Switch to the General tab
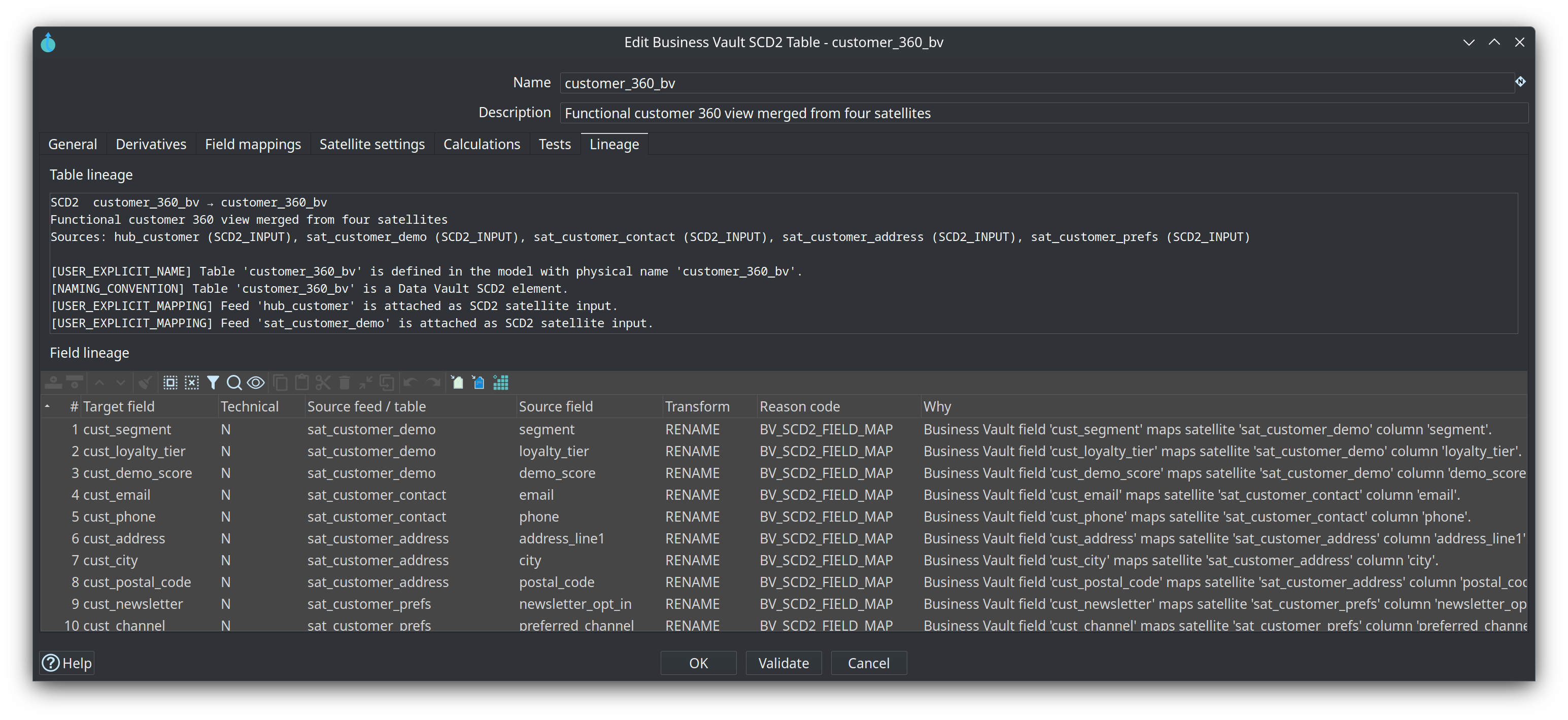 tap(73, 144)
